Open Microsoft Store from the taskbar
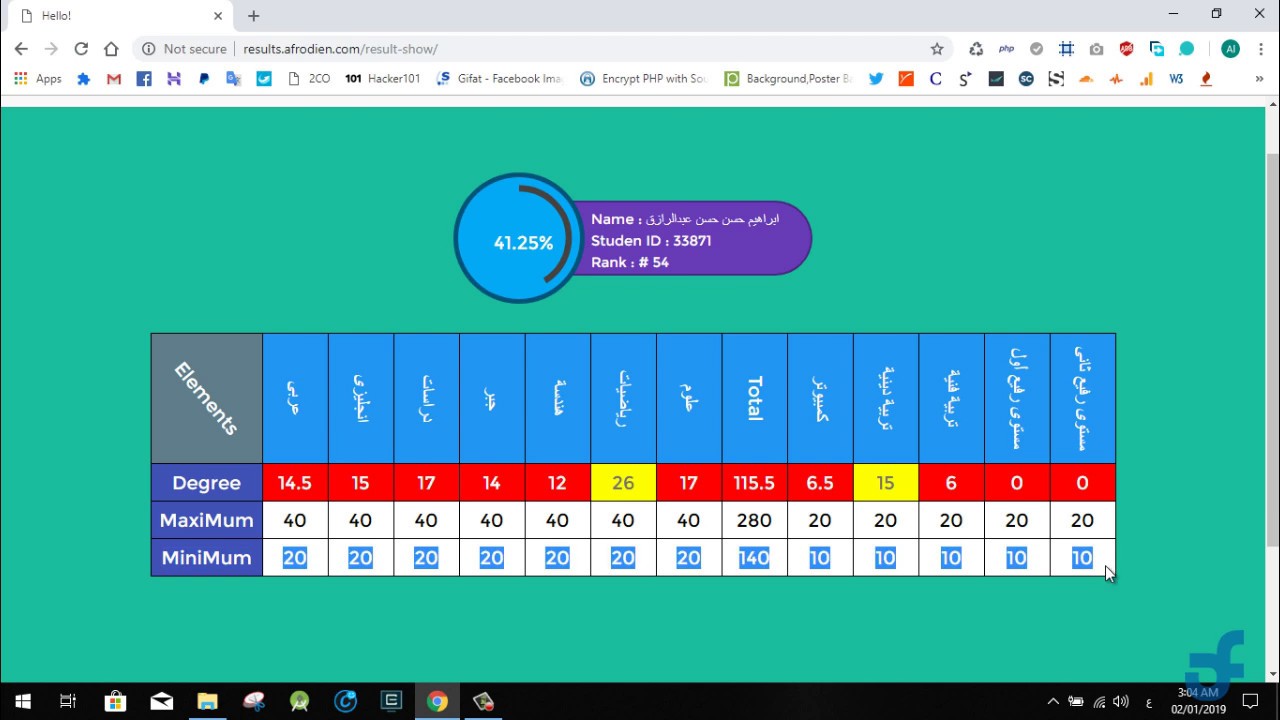 tap(115, 701)
